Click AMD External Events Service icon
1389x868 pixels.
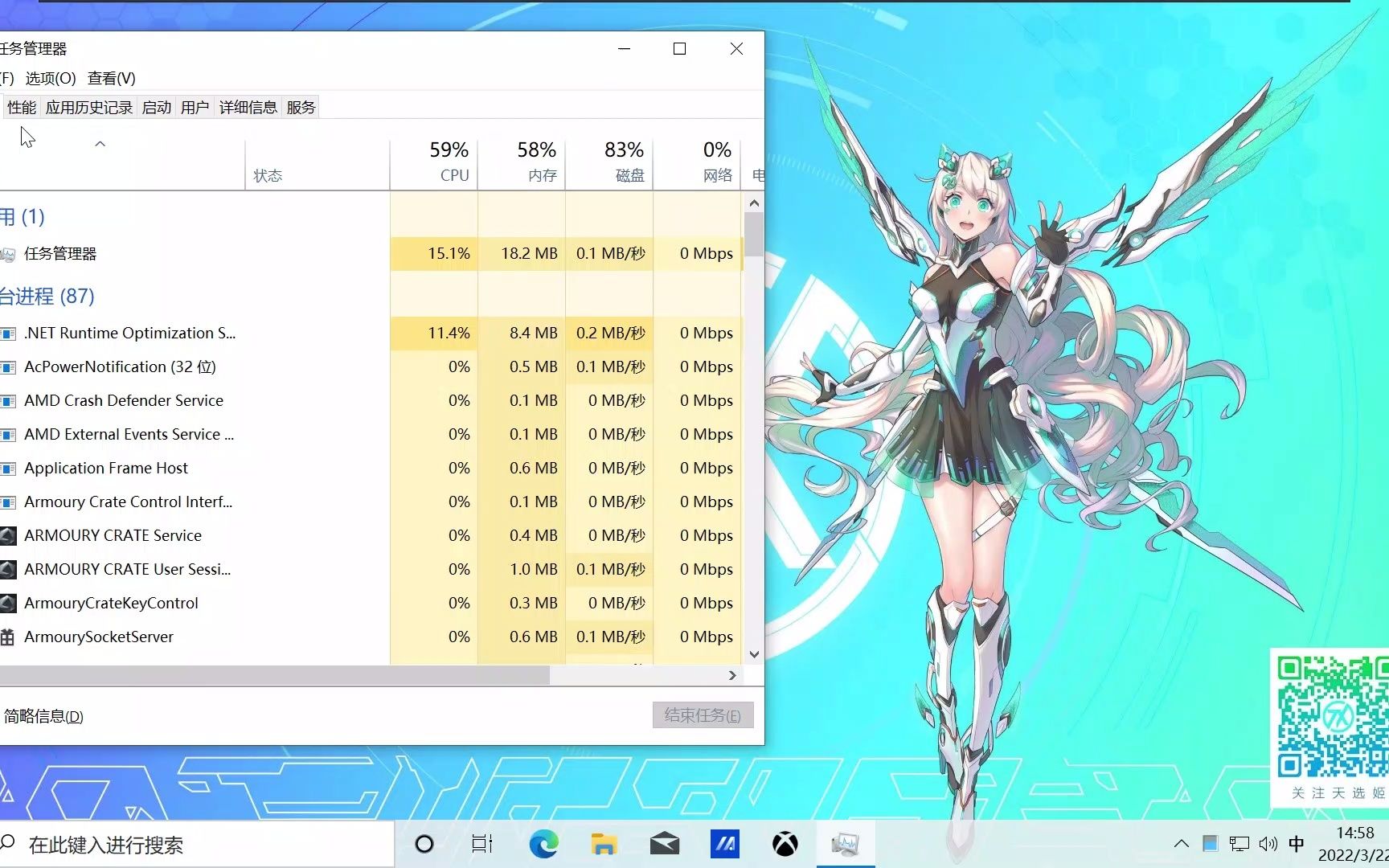pos(7,435)
